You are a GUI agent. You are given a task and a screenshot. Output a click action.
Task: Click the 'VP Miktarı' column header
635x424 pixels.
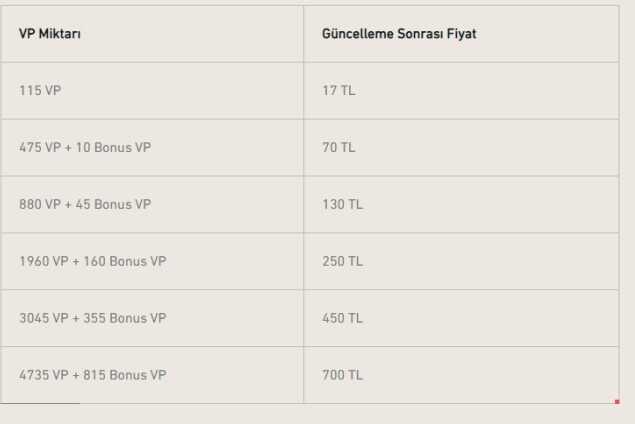coord(50,34)
